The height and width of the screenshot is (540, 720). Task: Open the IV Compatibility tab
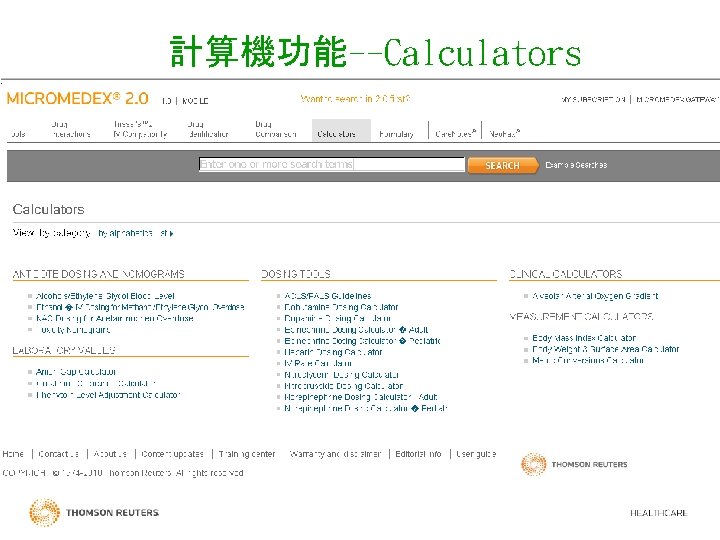point(140,129)
